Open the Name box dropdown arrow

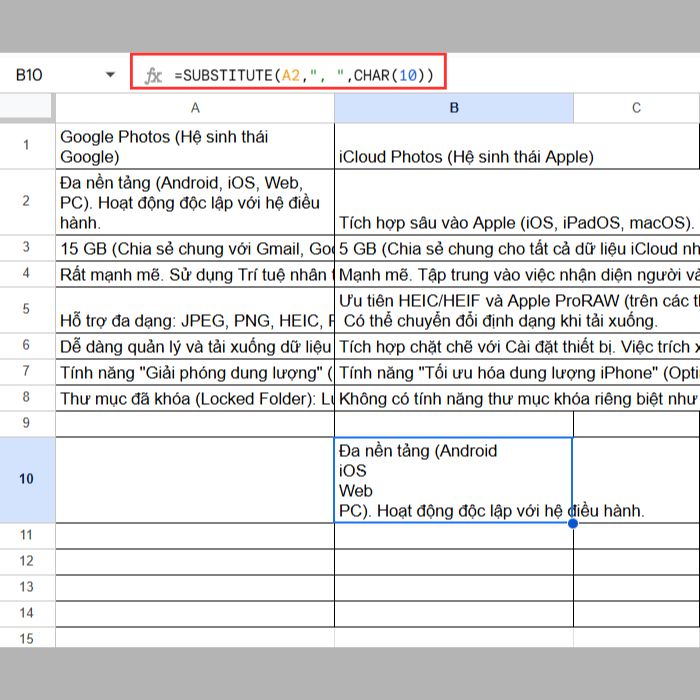110,75
